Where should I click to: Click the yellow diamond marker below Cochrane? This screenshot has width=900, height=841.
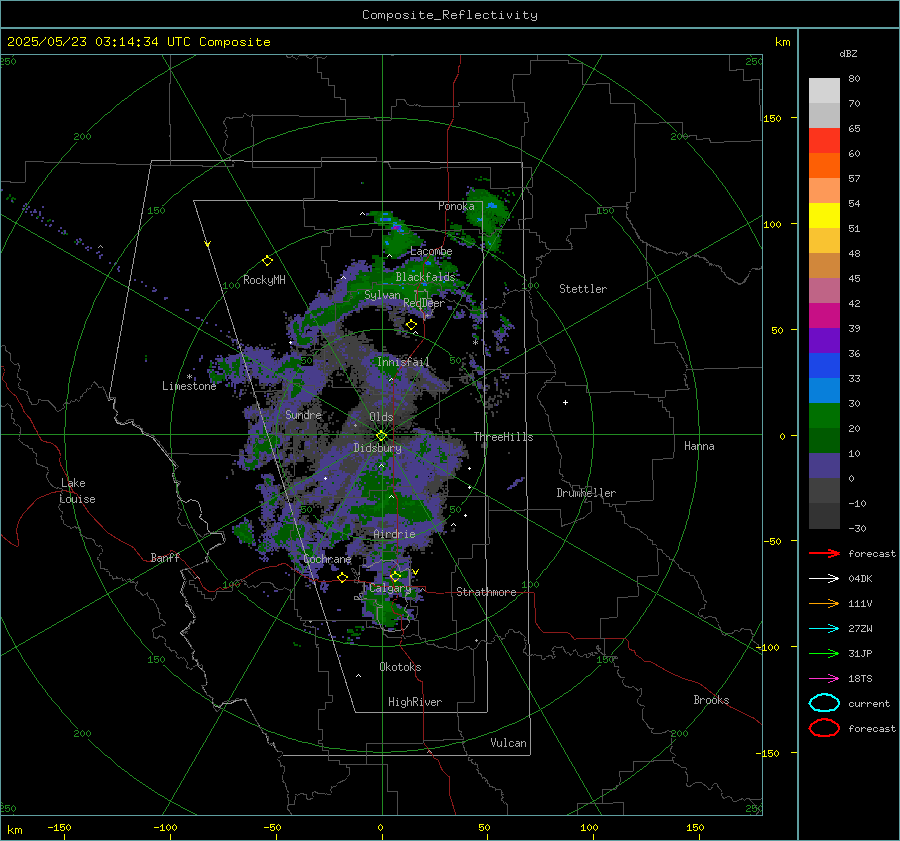click(x=343, y=577)
